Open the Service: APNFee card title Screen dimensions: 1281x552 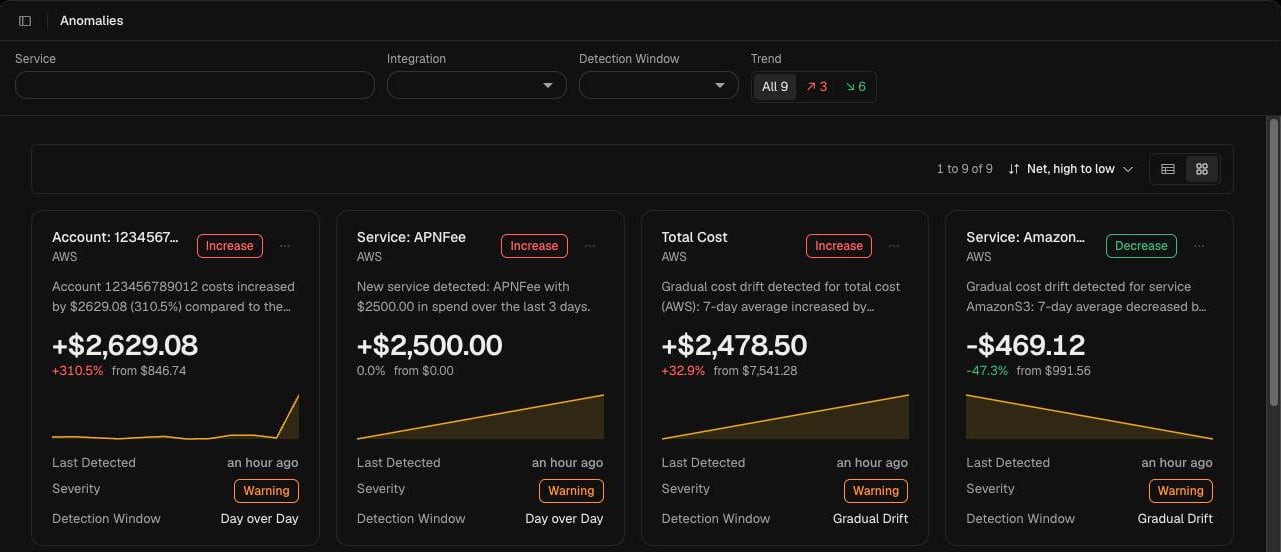tap(411, 237)
